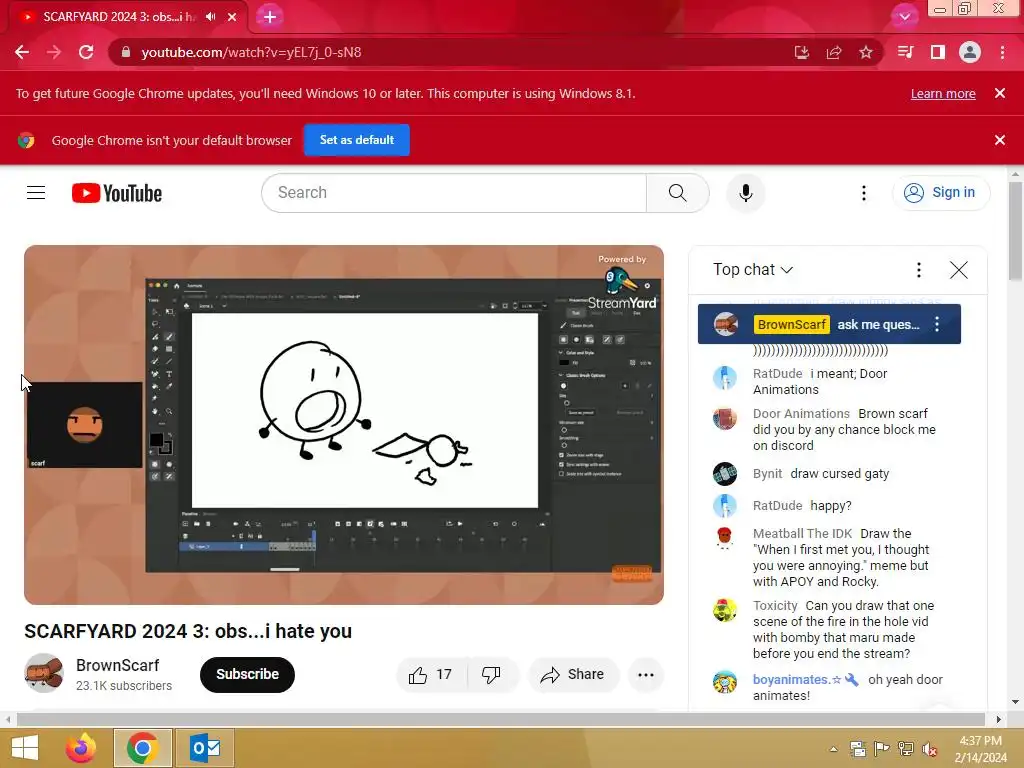This screenshot has width=1024, height=768.
Task: Toggle the browser side panel
Action: [x=938, y=52]
